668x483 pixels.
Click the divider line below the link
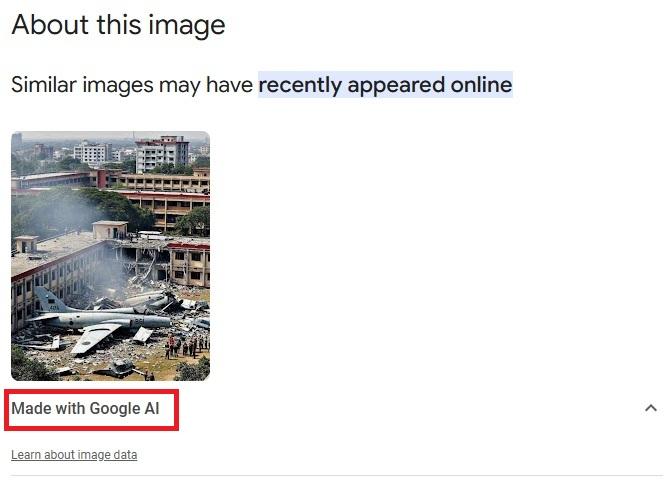pos(337,476)
